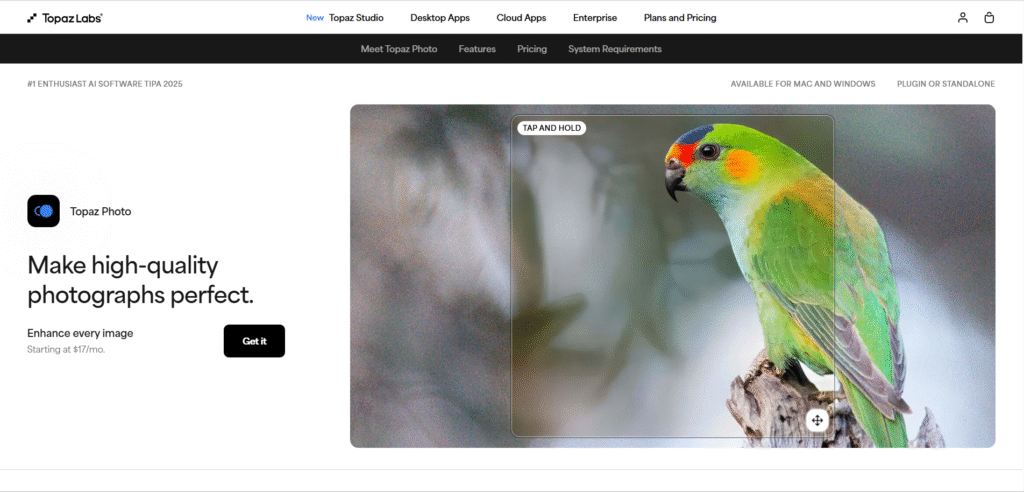
Task: Click the #1 Enthusiast AI Software TIPA text
Action: [x=105, y=84]
